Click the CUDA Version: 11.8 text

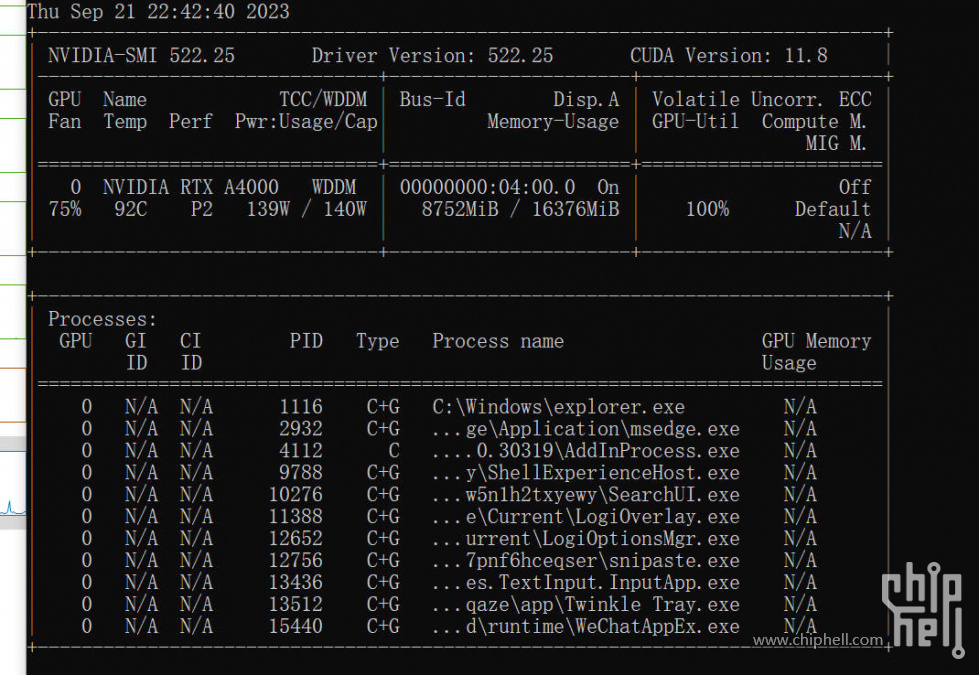click(729, 56)
